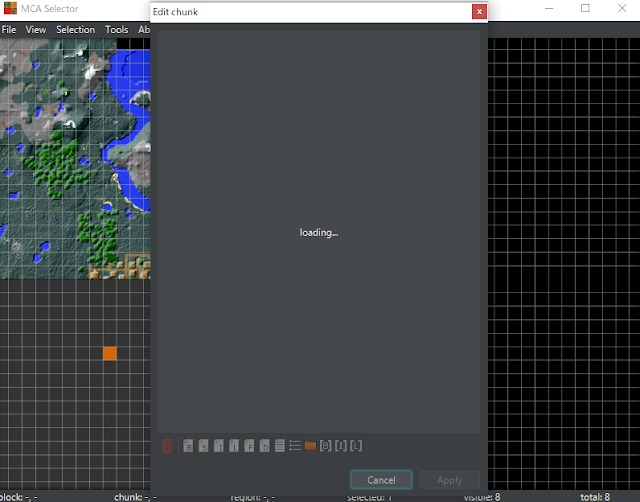Add a Double tag (D icon)

(x=264, y=446)
